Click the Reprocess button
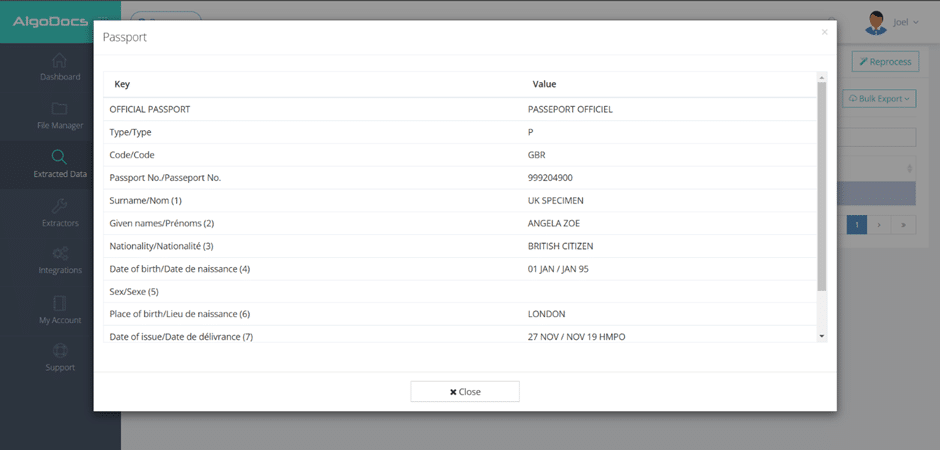The height and width of the screenshot is (450, 940). click(885, 62)
